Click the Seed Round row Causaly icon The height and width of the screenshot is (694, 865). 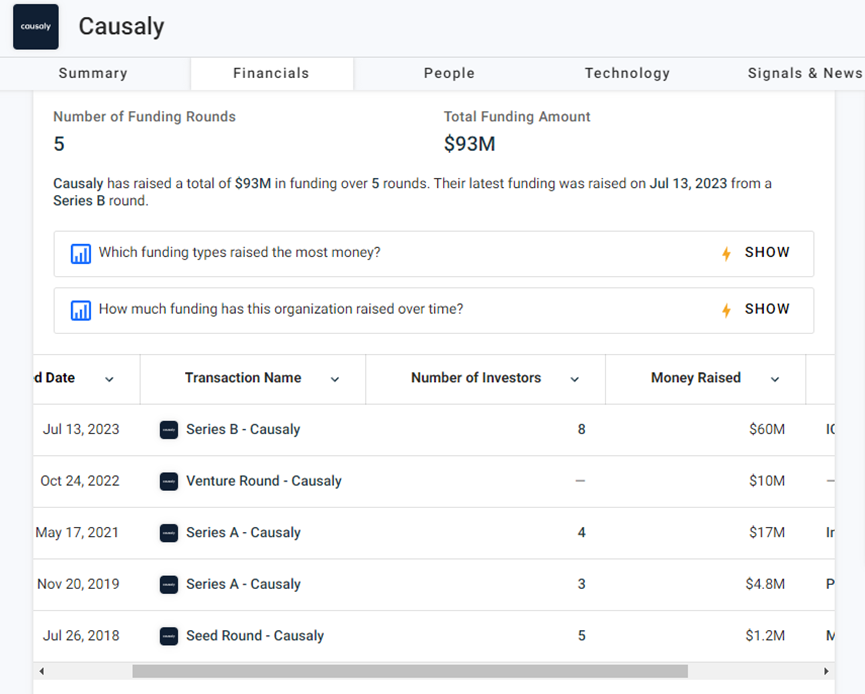169,636
